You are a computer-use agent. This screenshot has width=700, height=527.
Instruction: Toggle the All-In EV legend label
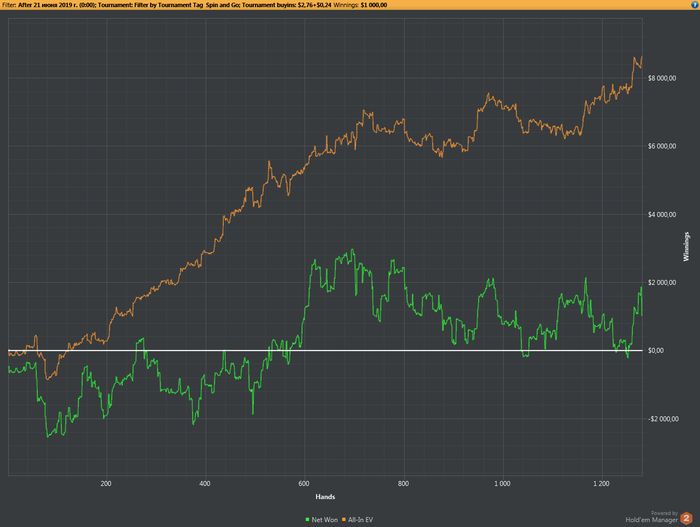click(x=360, y=519)
